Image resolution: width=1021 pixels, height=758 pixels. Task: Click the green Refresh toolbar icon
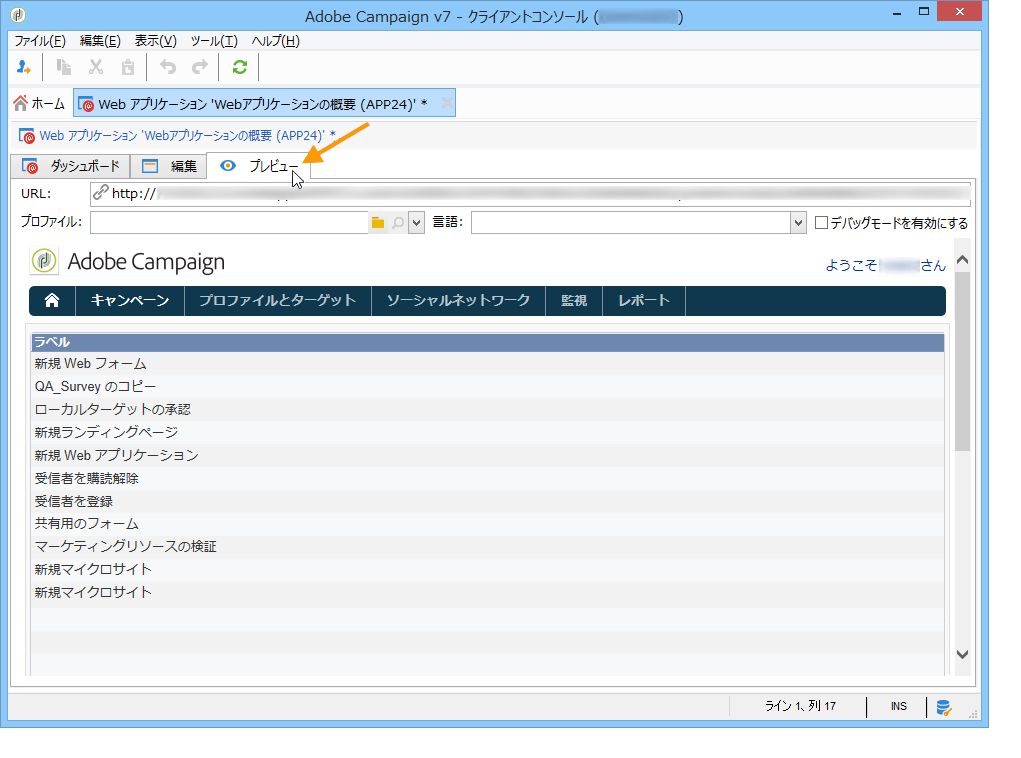click(240, 67)
